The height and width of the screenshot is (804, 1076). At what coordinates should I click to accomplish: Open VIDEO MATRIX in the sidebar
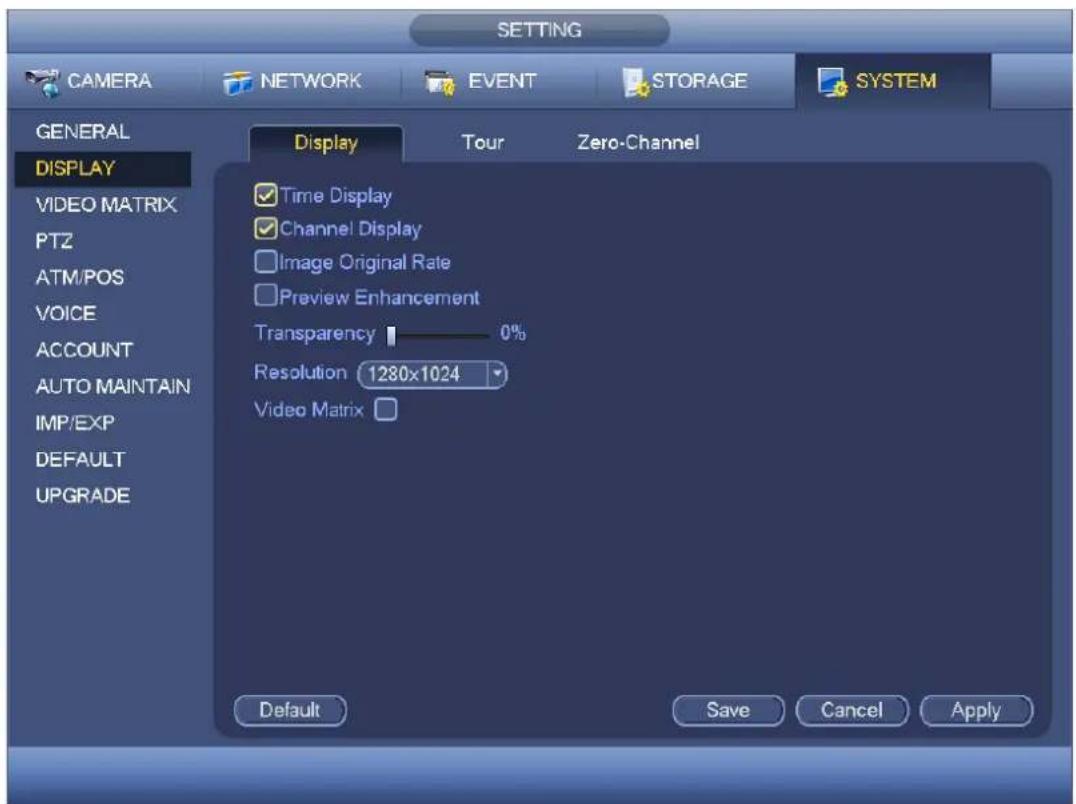pos(106,204)
